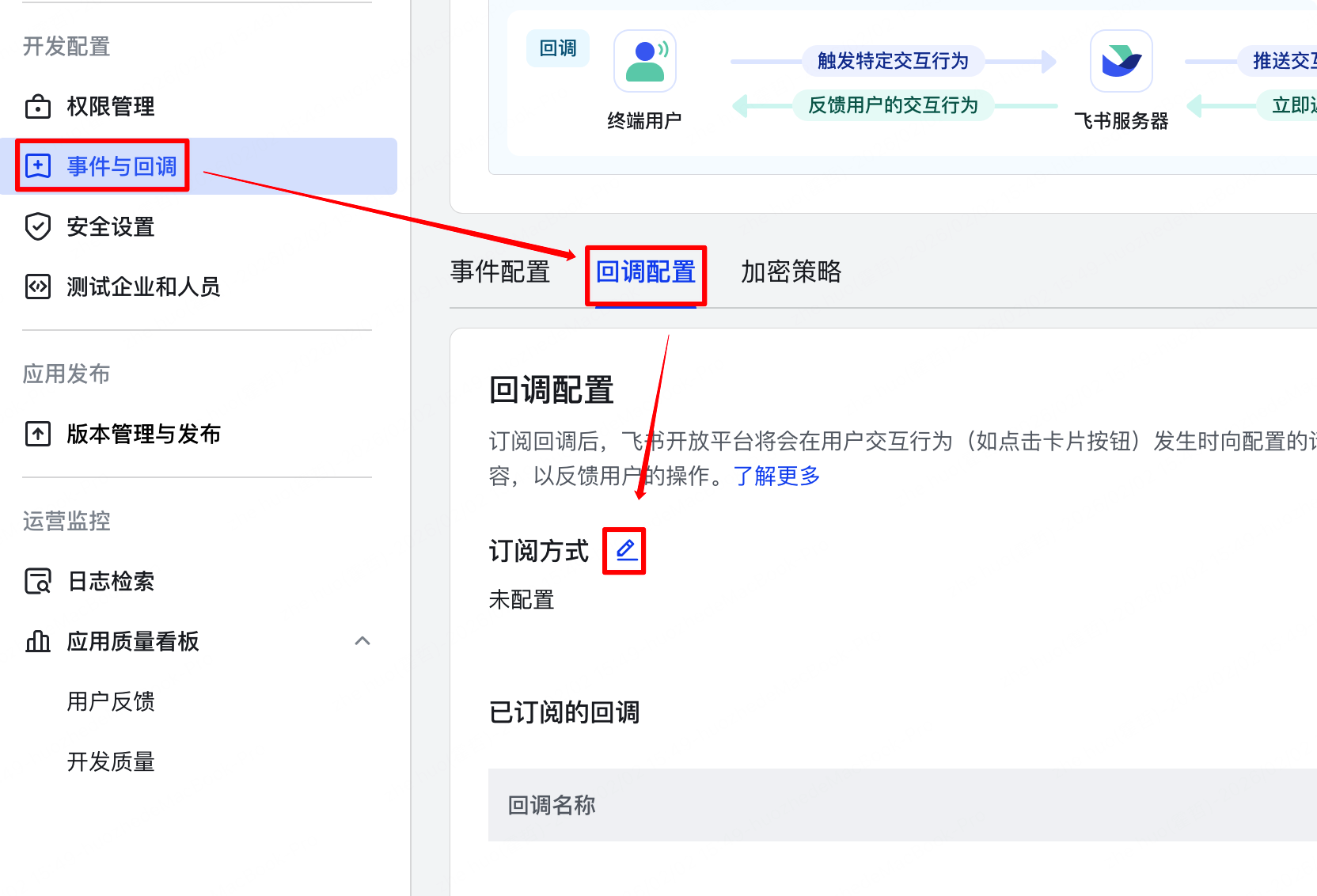Collapse the 应用质量看板 section
Image resolution: width=1317 pixels, height=896 pixels.
click(x=363, y=641)
